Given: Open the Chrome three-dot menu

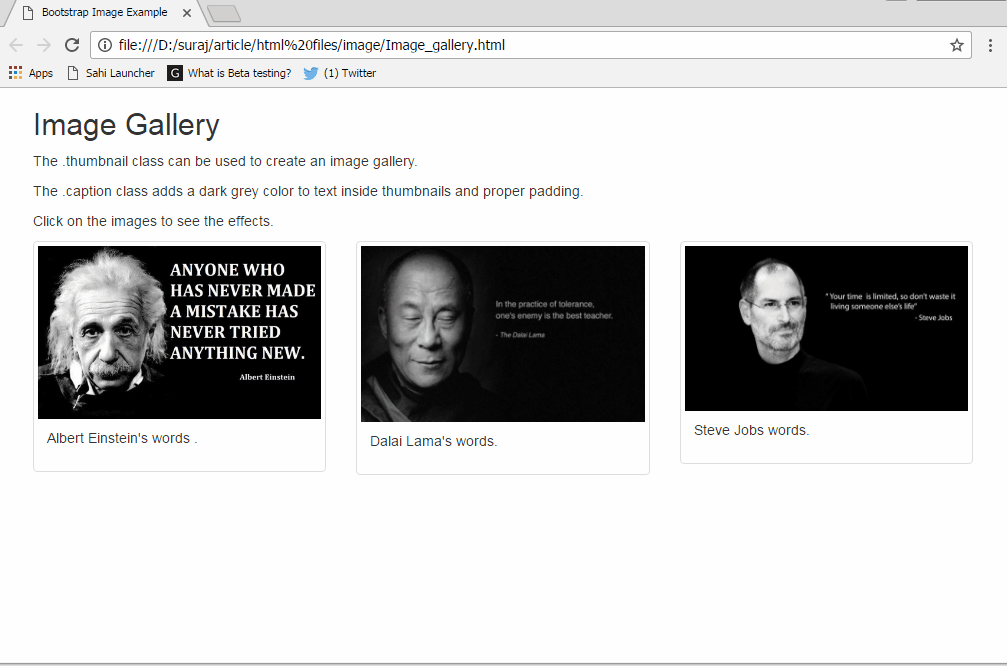Looking at the screenshot, I should pyautogui.click(x=990, y=45).
